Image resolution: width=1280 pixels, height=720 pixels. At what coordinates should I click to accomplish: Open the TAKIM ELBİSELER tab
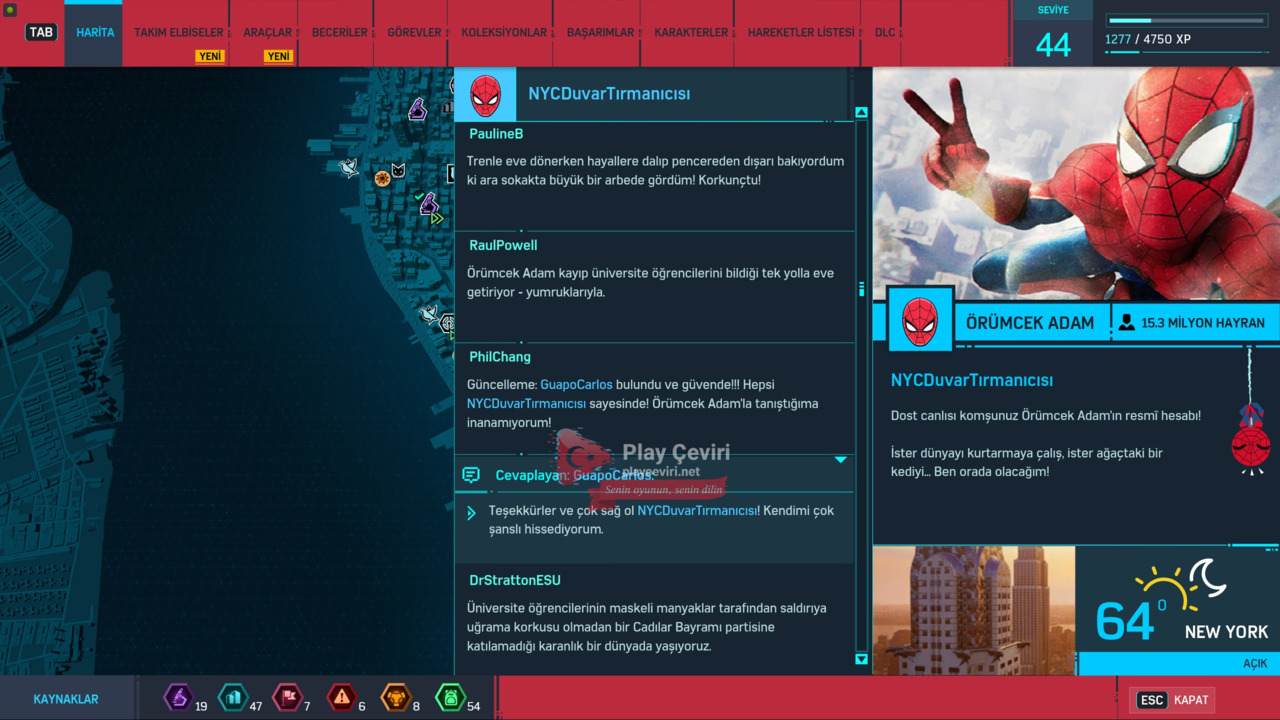[x=179, y=33]
